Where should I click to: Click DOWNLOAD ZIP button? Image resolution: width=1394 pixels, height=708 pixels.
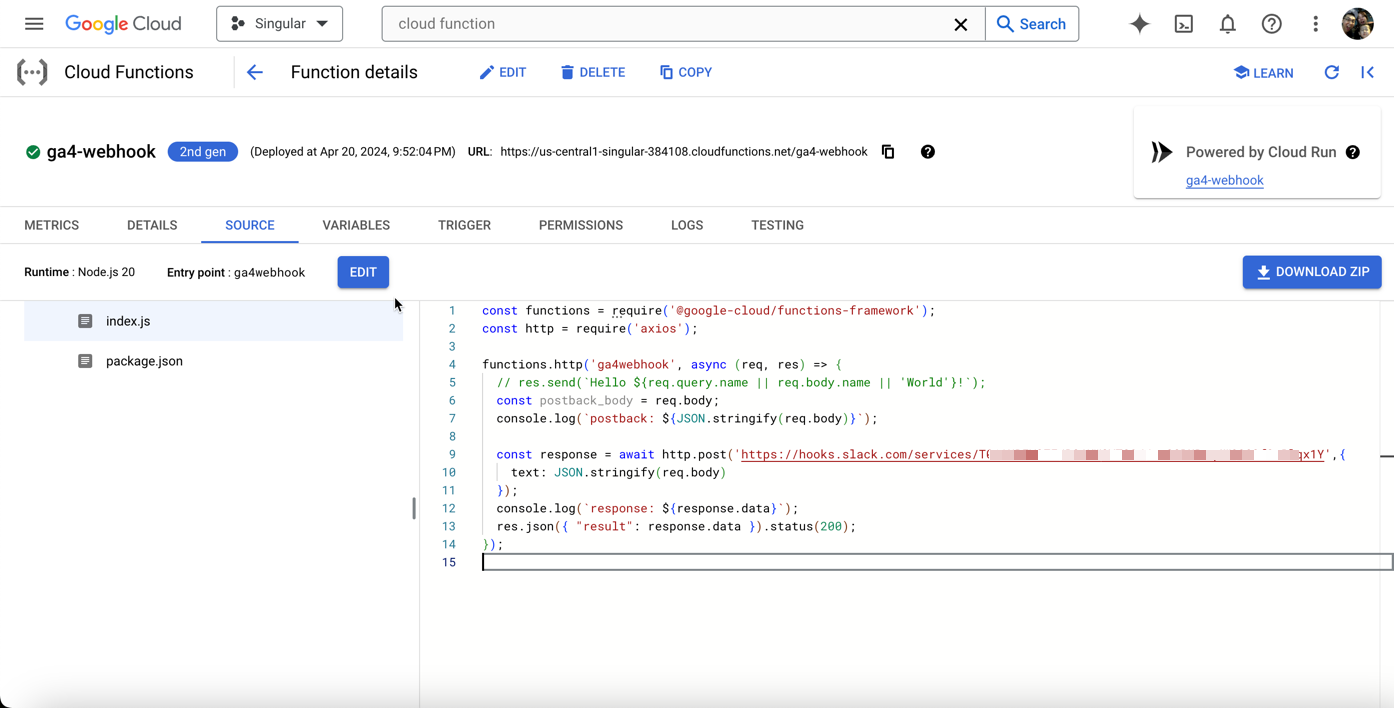pyautogui.click(x=1312, y=272)
